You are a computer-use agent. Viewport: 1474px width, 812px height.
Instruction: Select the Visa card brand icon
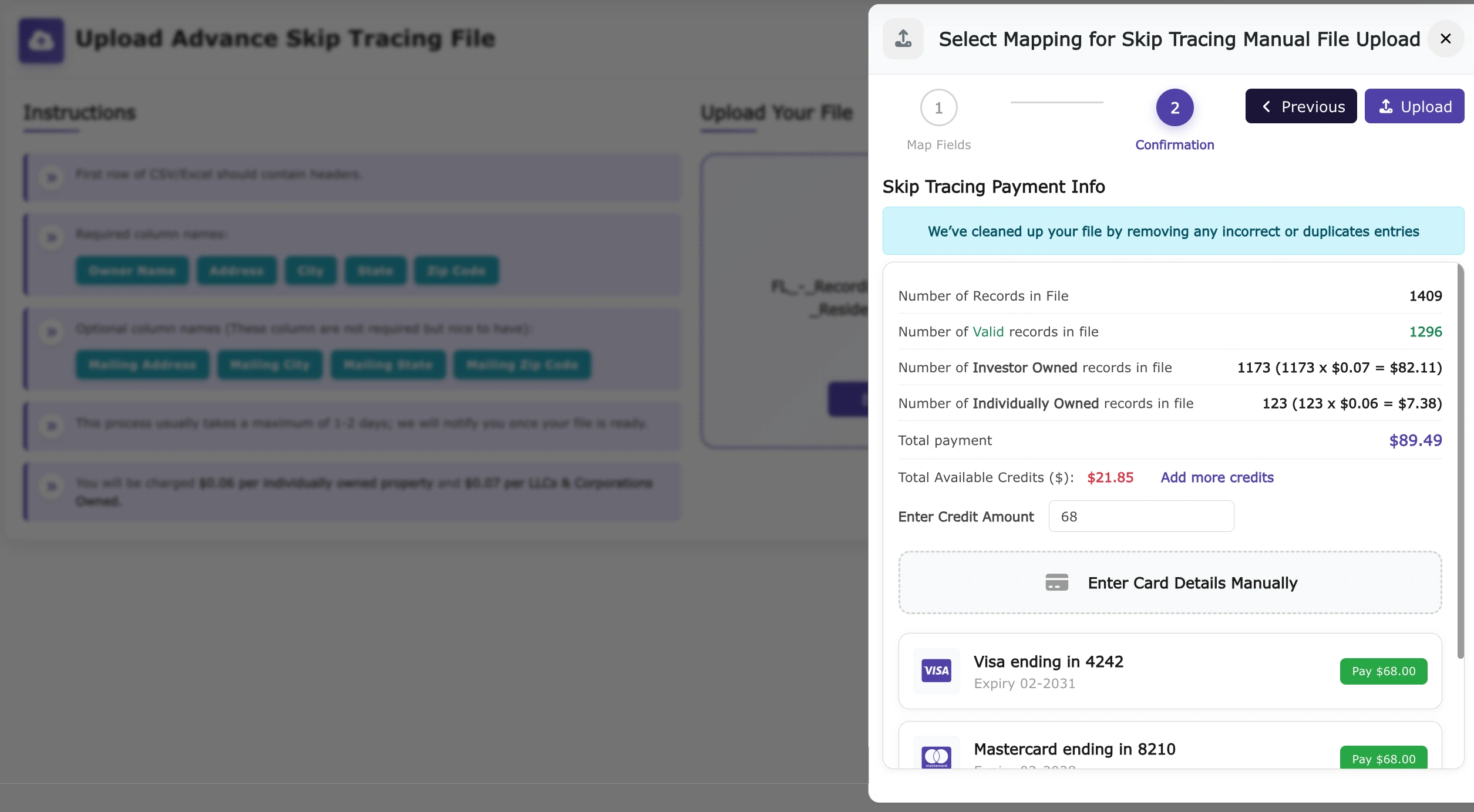[936, 671]
